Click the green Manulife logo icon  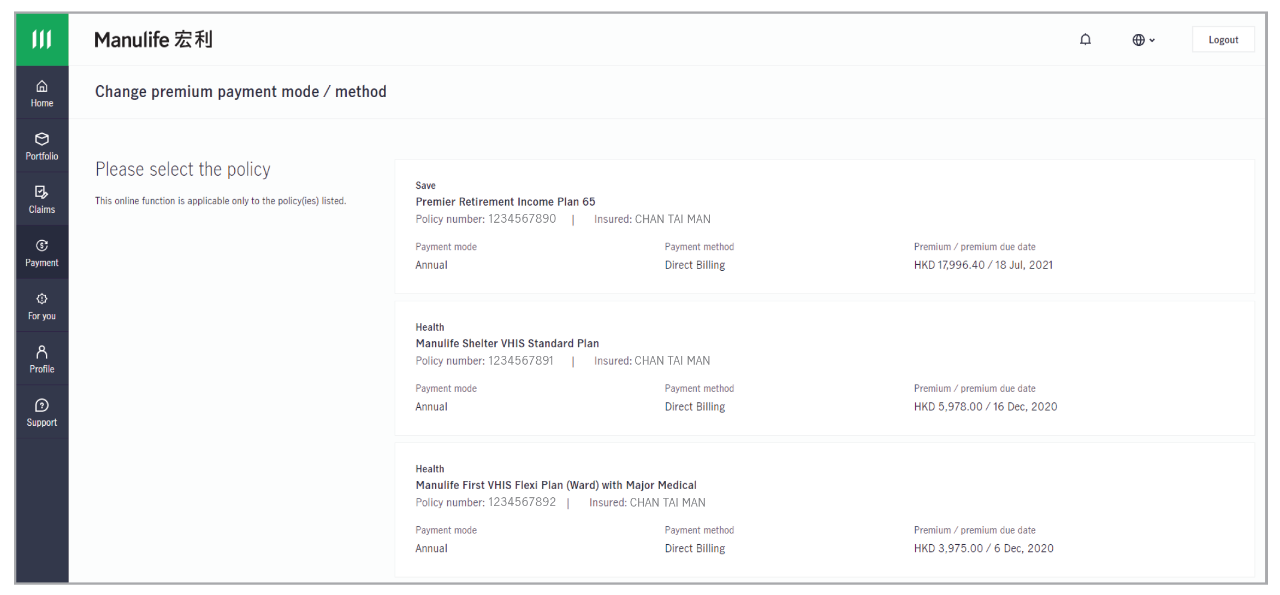42,40
